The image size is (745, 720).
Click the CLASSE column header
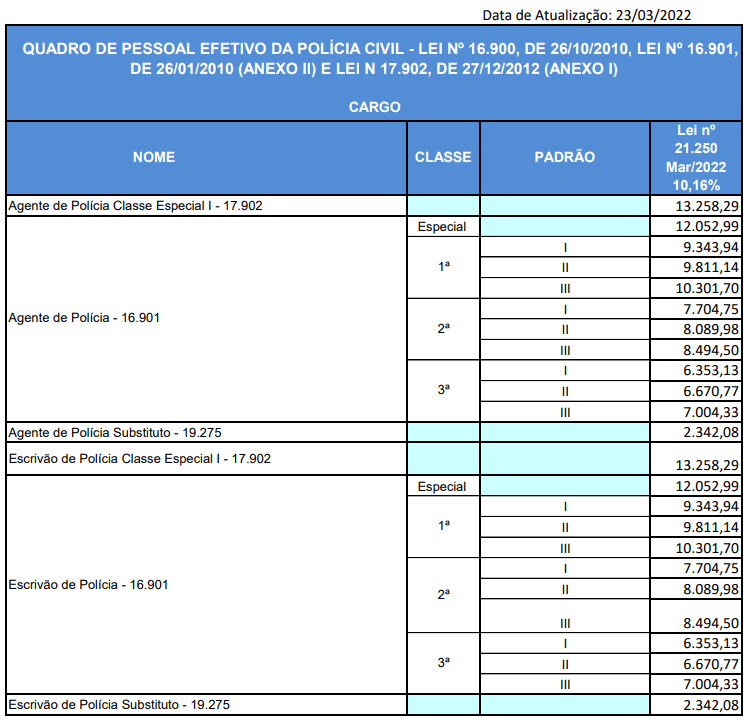[x=443, y=157]
